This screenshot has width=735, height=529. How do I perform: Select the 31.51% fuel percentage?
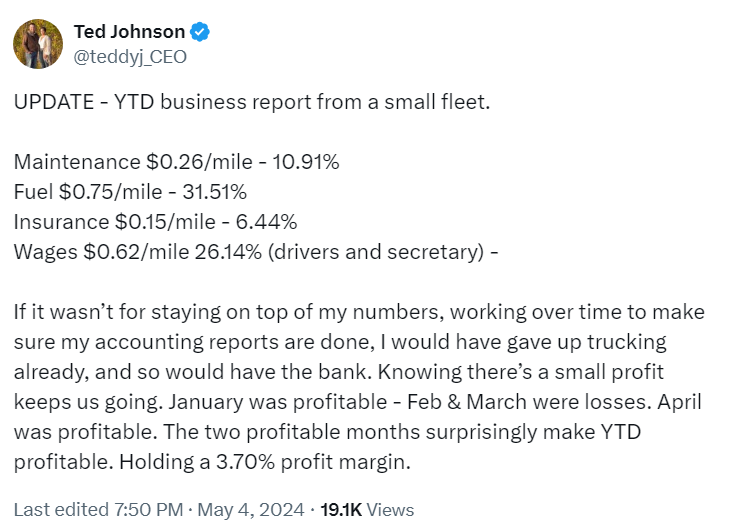tap(214, 192)
